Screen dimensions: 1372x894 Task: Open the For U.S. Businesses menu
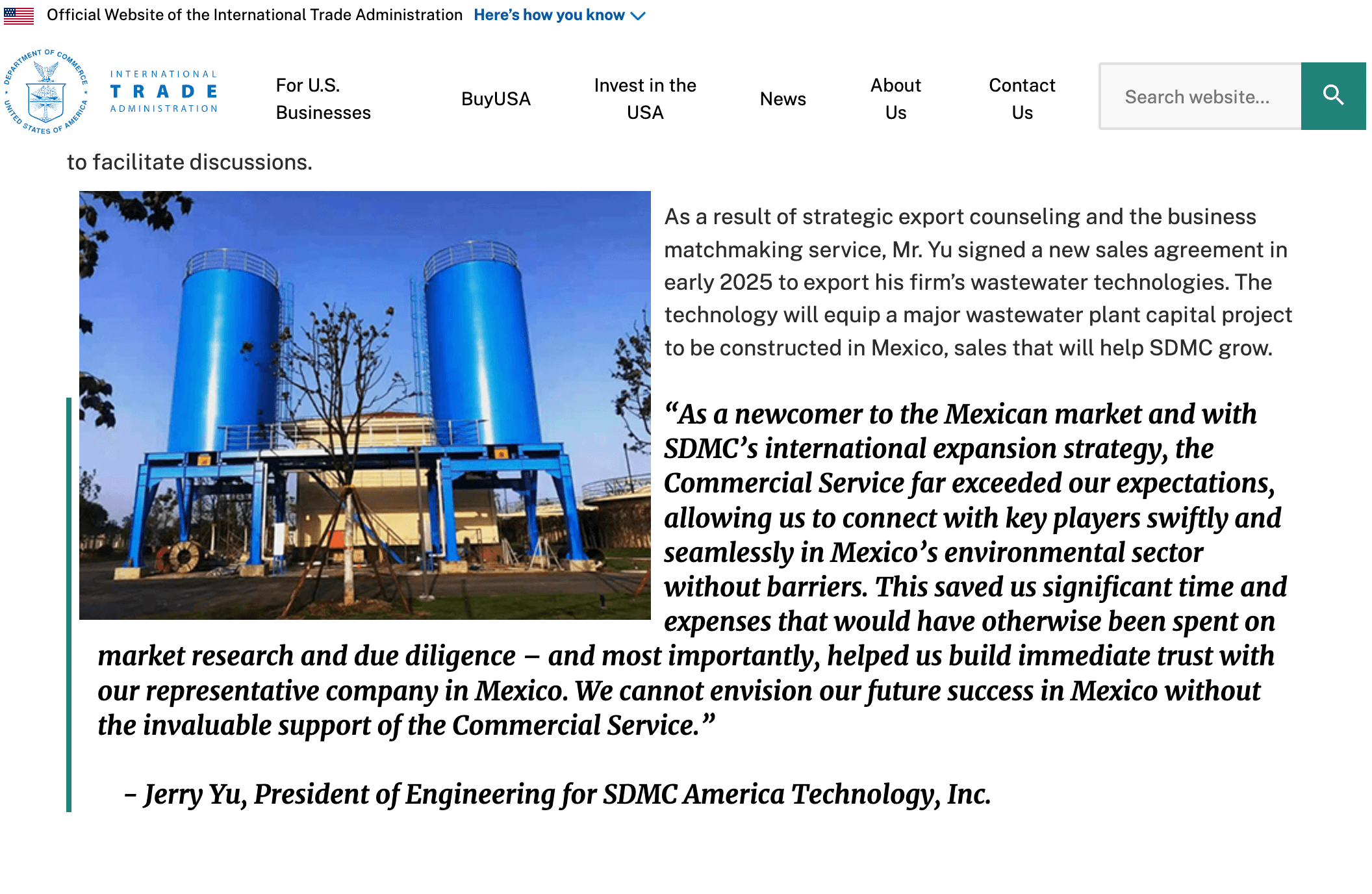(x=324, y=99)
